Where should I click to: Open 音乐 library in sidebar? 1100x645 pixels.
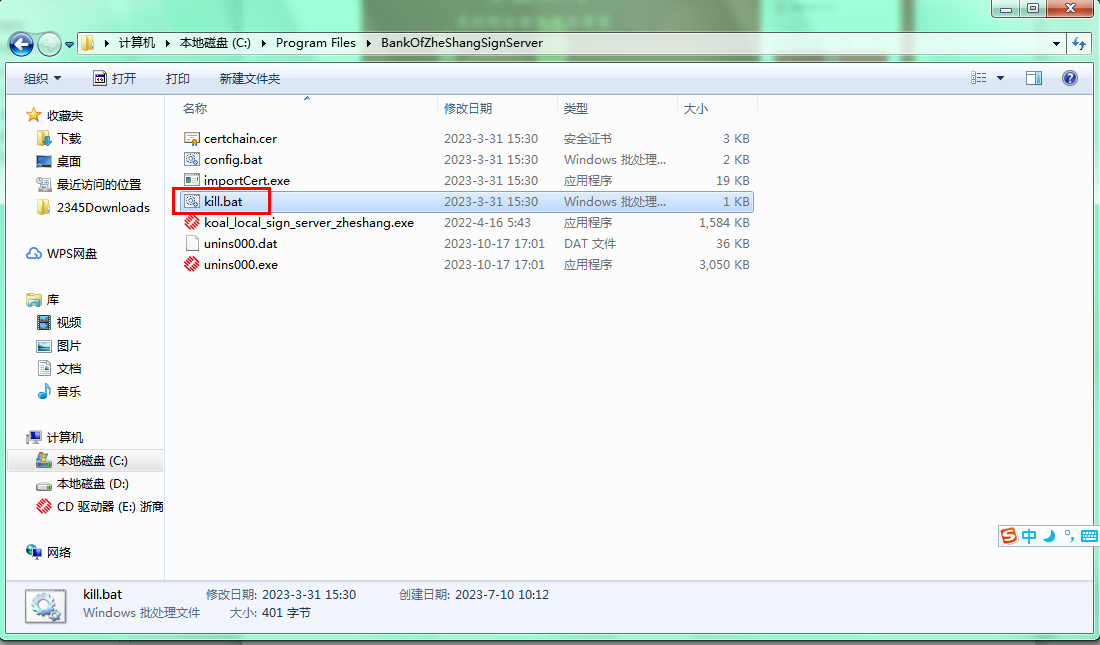[69, 392]
